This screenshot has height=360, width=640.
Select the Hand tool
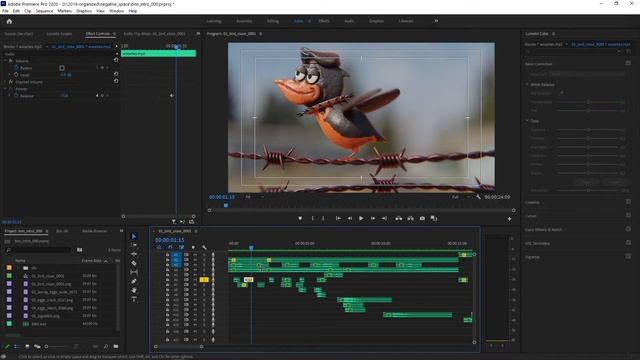(134, 290)
